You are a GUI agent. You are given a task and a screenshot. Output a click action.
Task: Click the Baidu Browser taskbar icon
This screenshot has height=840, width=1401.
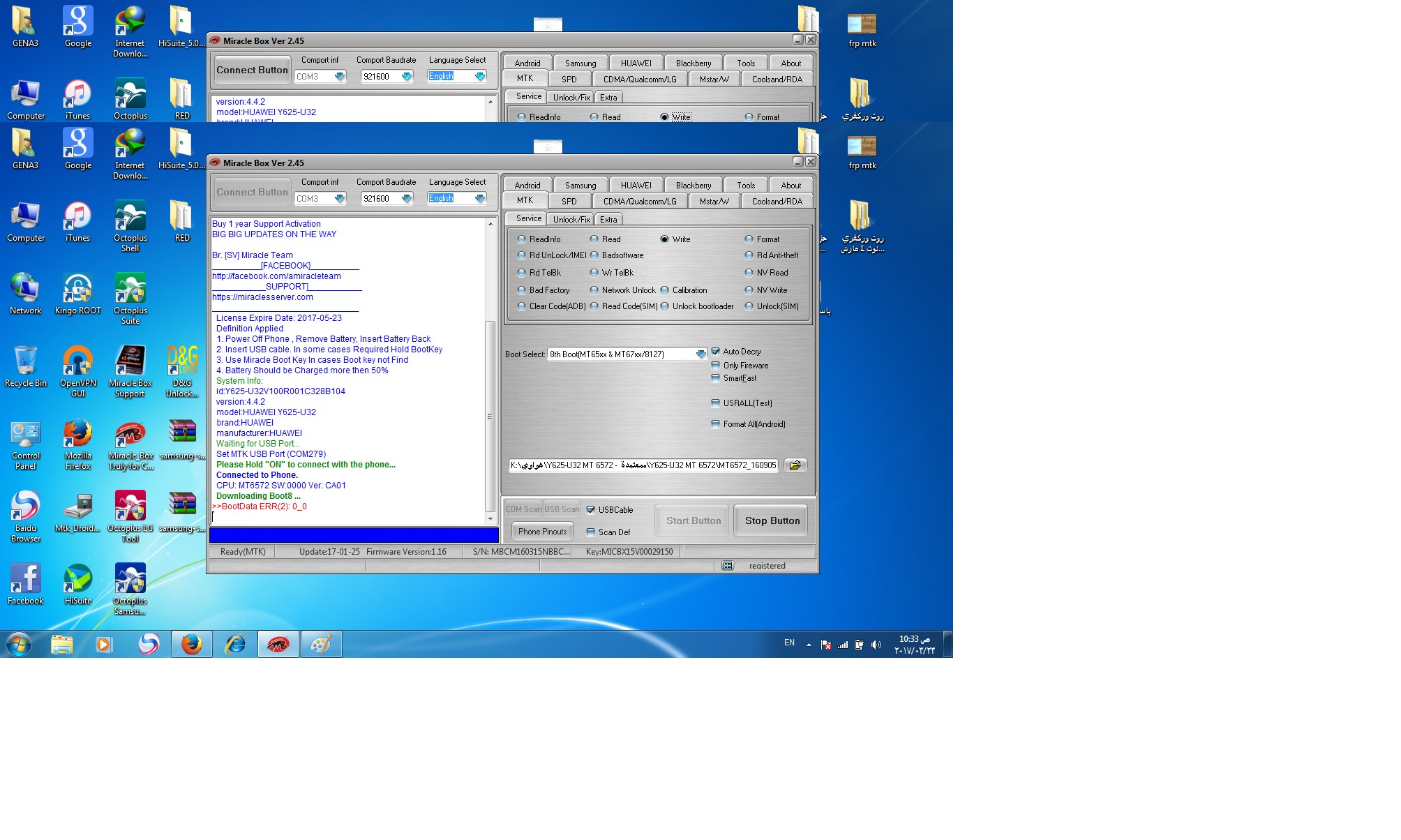(x=148, y=644)
